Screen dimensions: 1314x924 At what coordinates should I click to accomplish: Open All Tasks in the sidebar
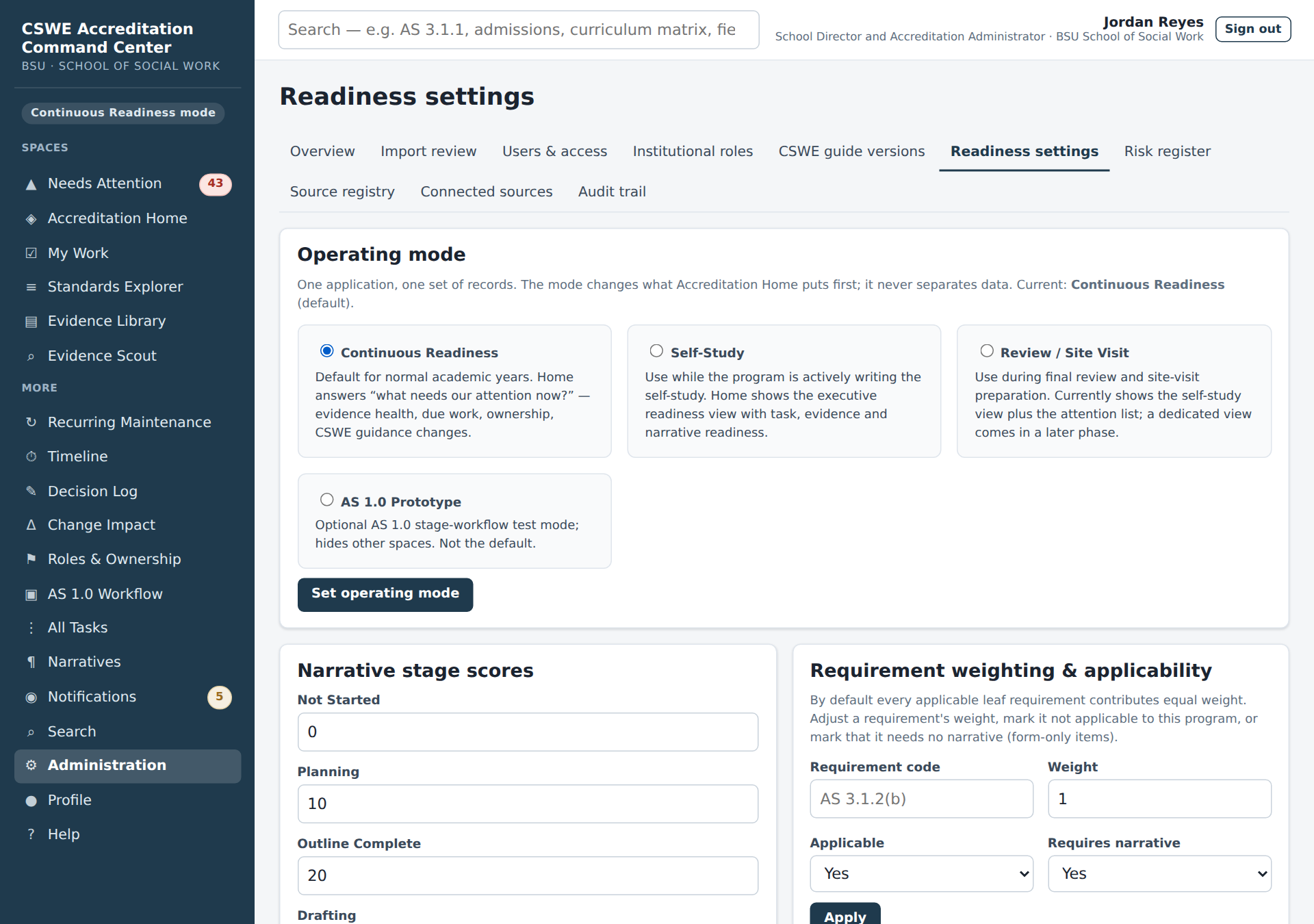(x=127, y=628)
